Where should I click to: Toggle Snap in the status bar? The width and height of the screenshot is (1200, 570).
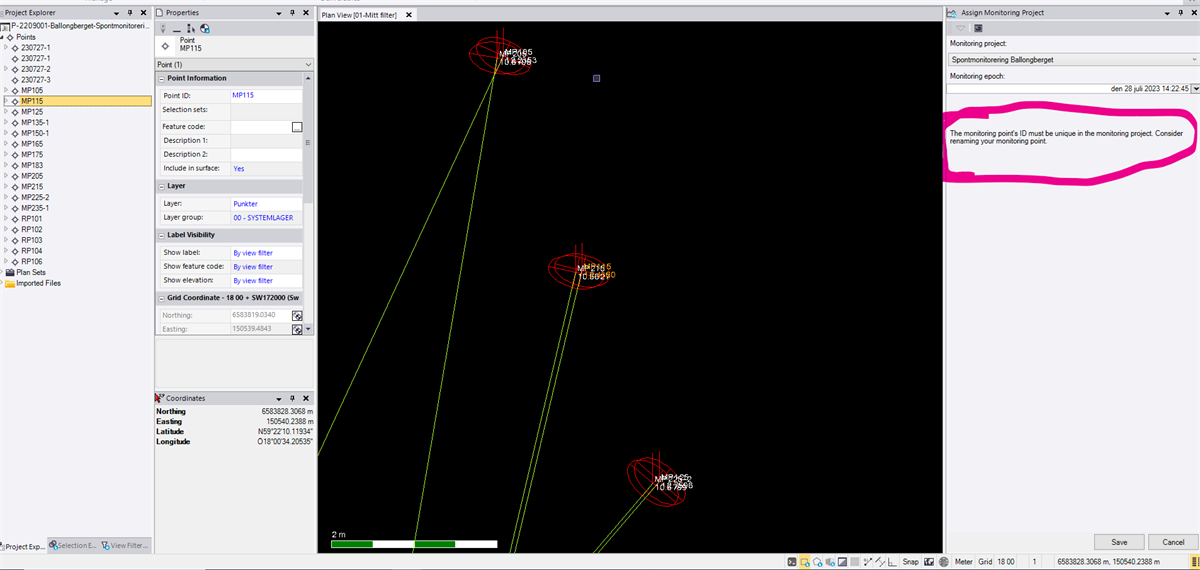(x=910, y=562)
